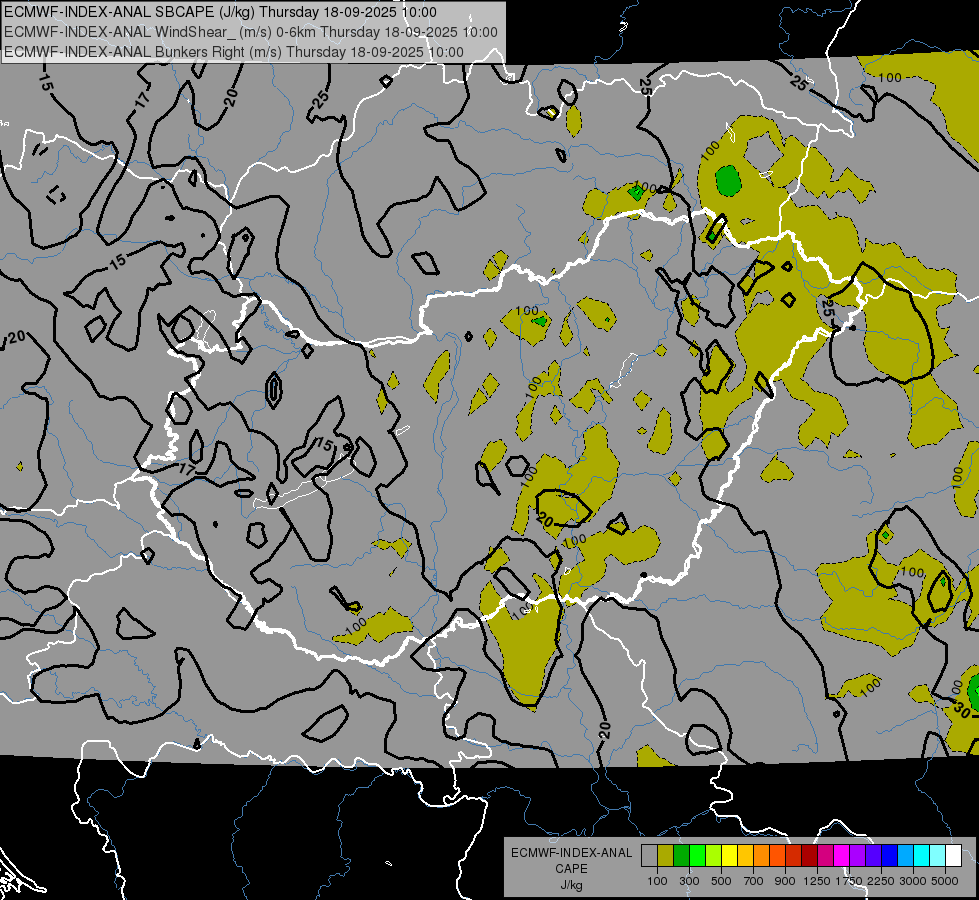Click the 5000 value under the legend
Screen dimensions: 979x900
coord(945,880)
